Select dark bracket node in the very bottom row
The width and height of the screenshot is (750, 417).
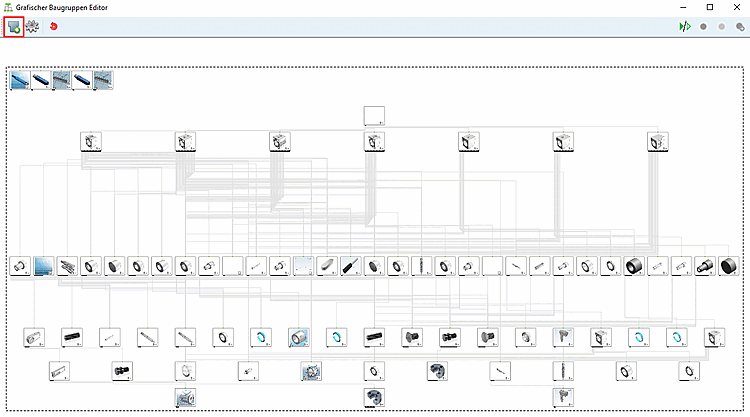pos(374,398)
